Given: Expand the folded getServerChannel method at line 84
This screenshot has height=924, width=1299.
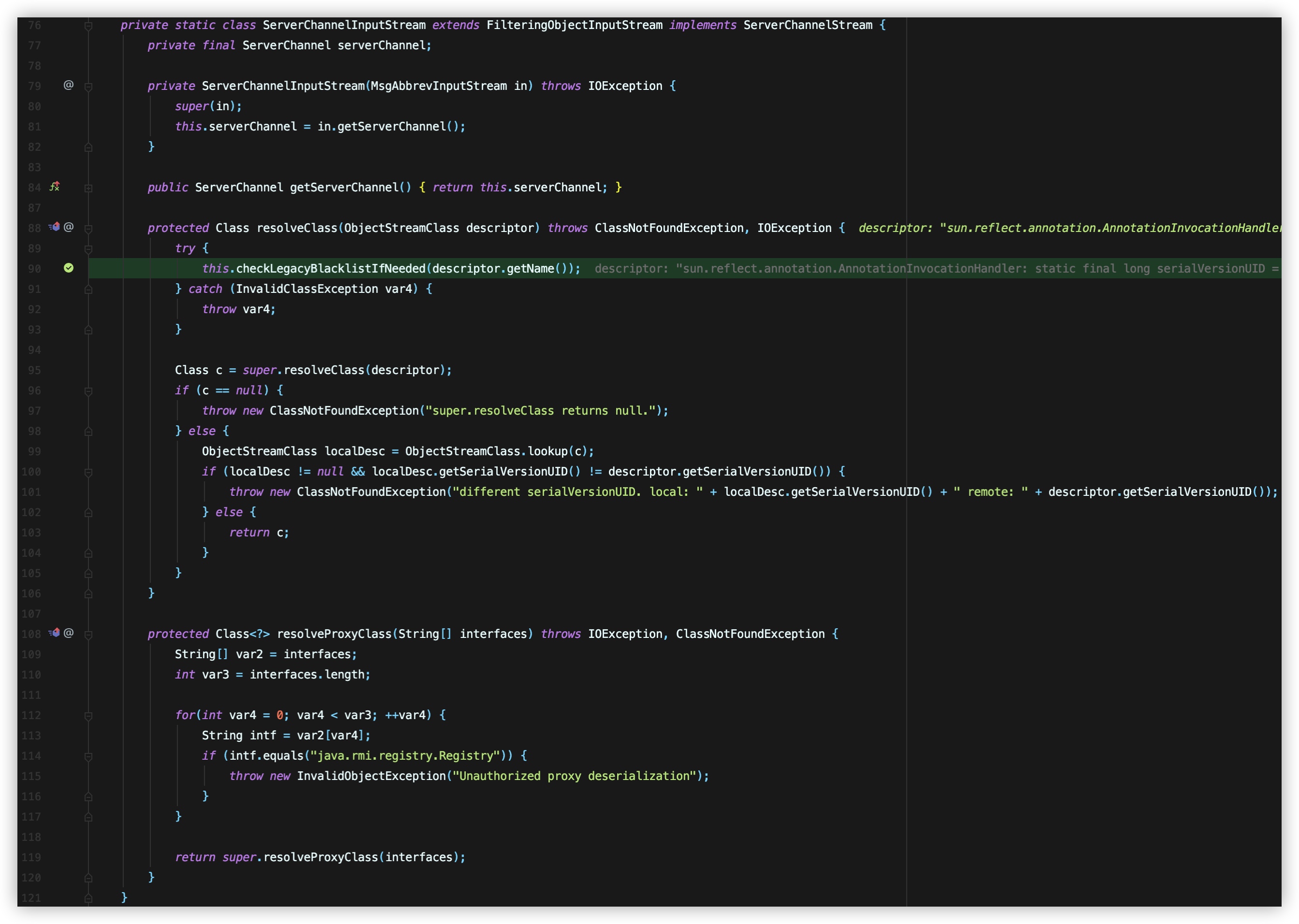Looking at the screenshot, I should (88, 188).
